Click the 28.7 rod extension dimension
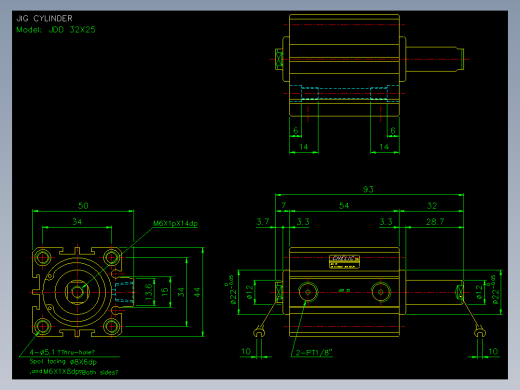This screenshot has width=520, height=390. pyautogui.click(x=435, y=222)
